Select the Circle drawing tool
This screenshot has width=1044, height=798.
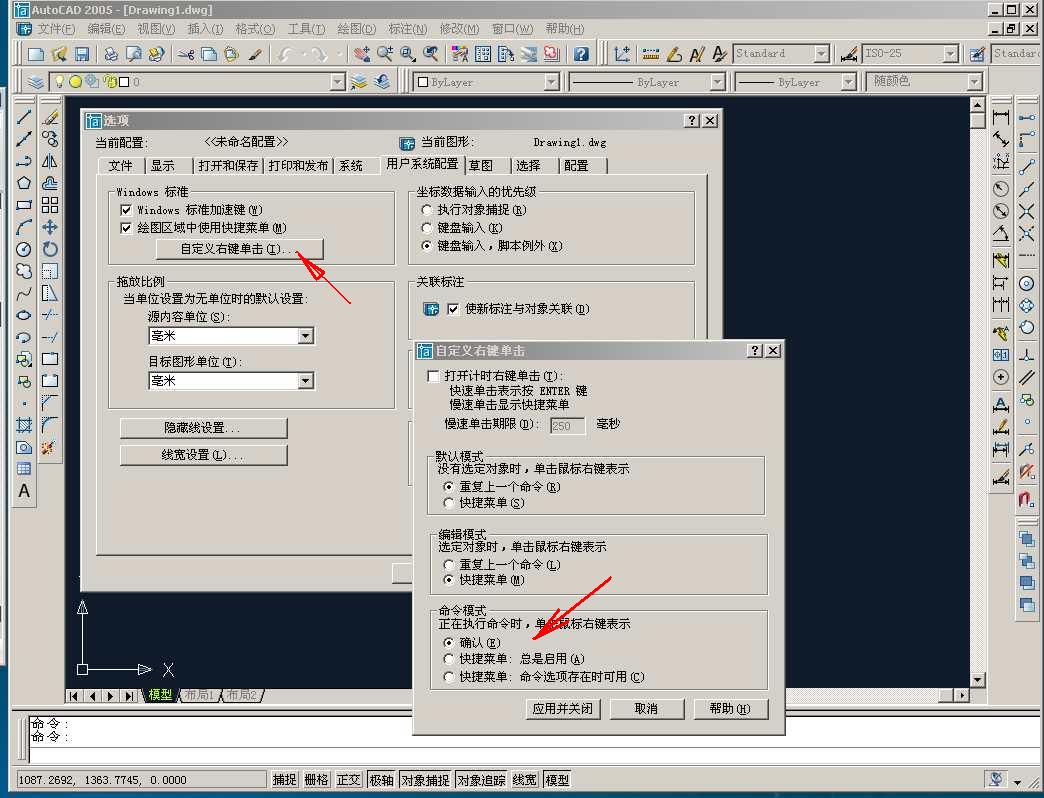[x=24, y=250]
